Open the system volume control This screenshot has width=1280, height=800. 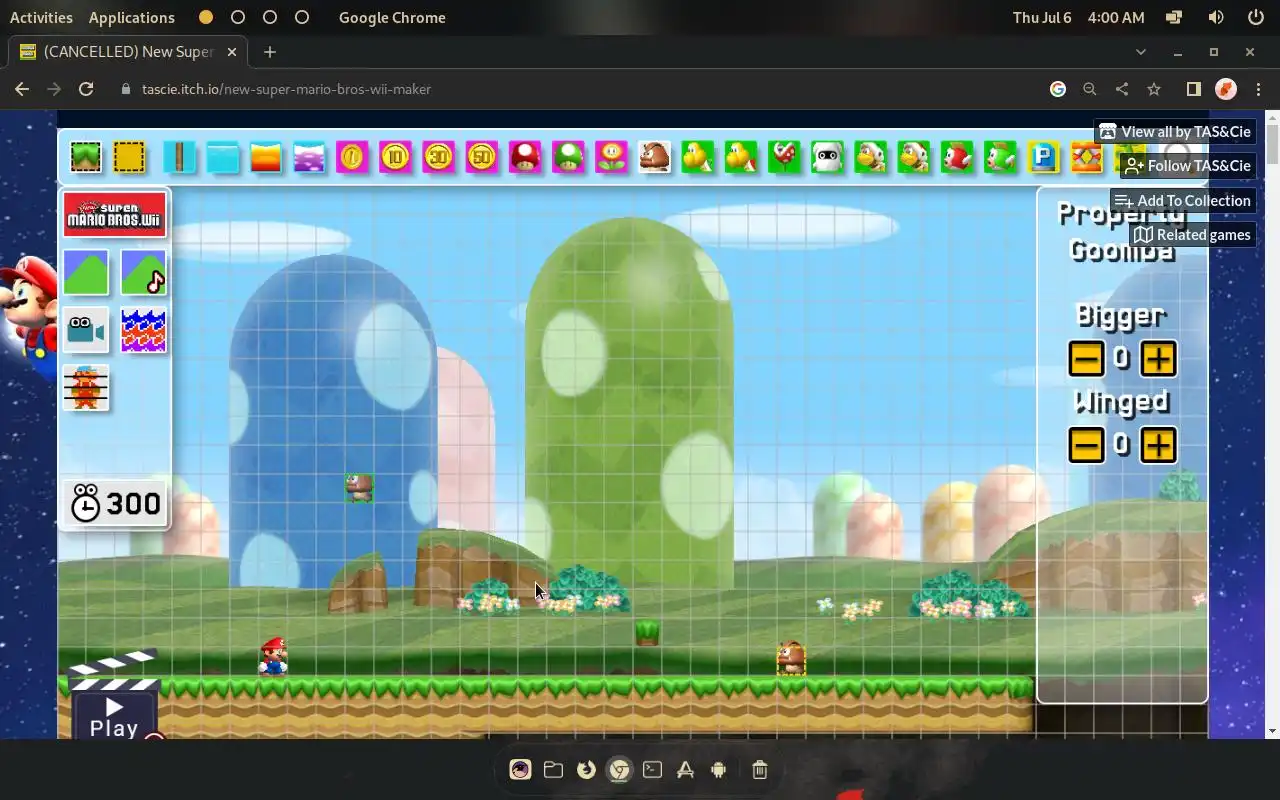tap(1216, 17)
